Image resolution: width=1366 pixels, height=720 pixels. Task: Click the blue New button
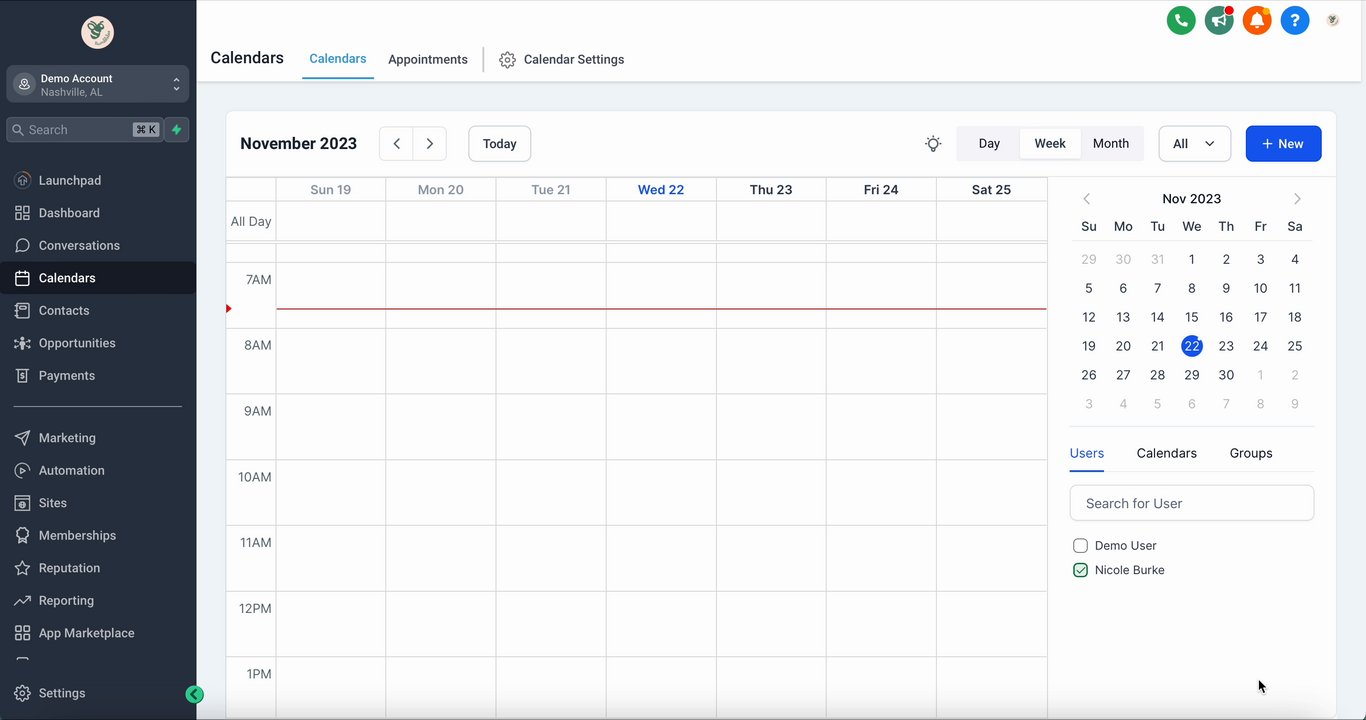[x=1283, y=144]
